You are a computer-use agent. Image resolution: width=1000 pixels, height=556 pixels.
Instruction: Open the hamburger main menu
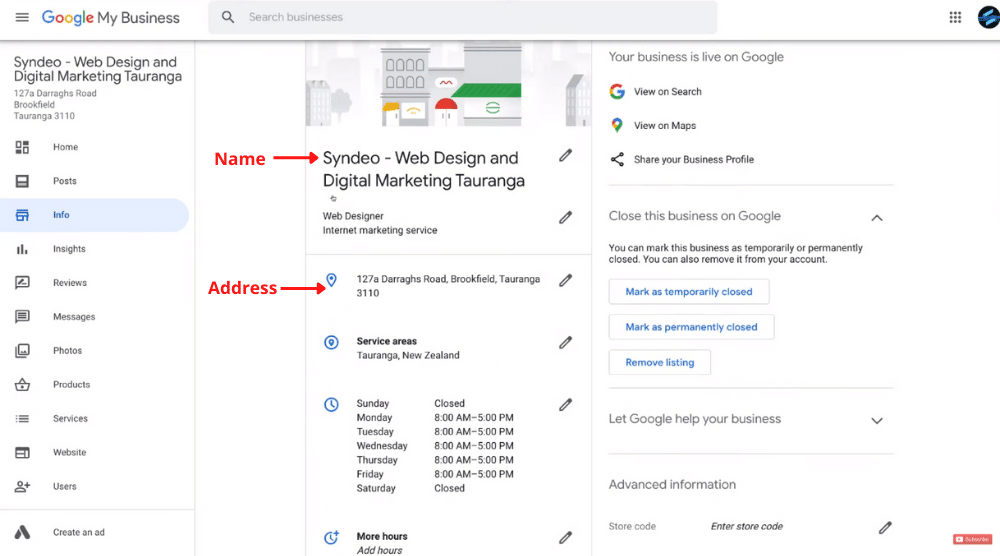click(22, 17)
